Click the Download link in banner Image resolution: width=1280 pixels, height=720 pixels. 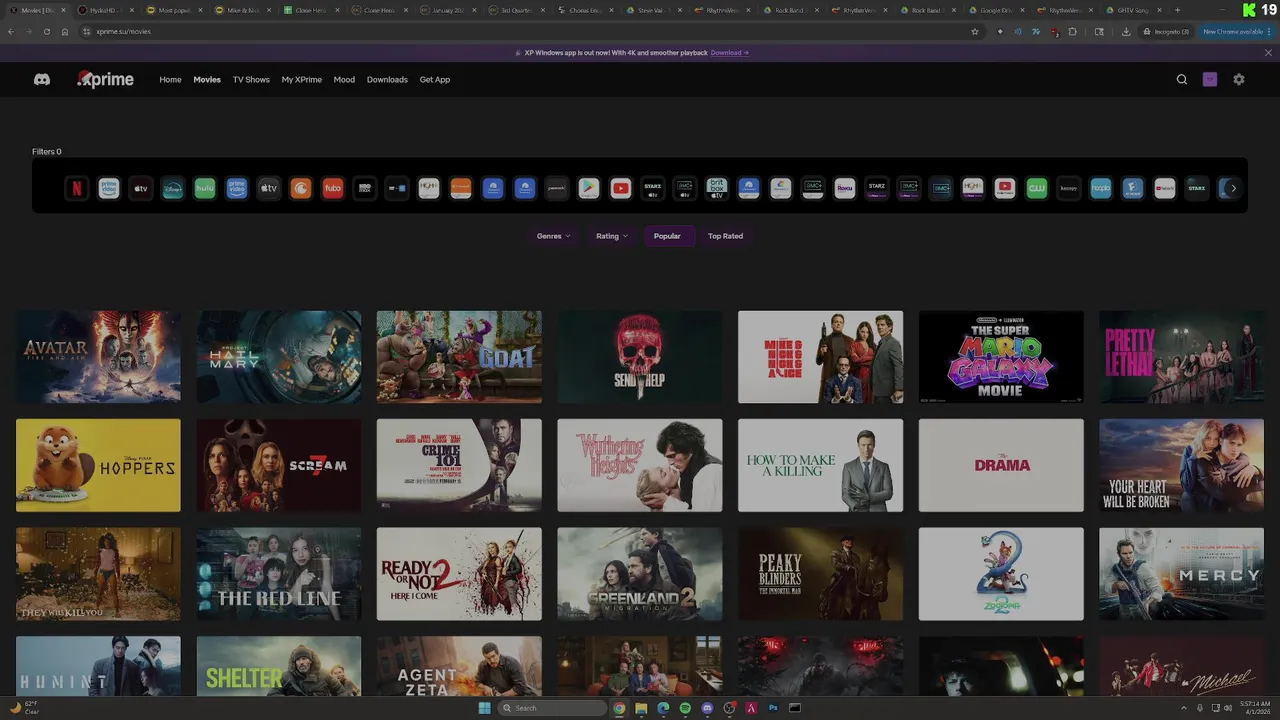[x=729, y=52]
